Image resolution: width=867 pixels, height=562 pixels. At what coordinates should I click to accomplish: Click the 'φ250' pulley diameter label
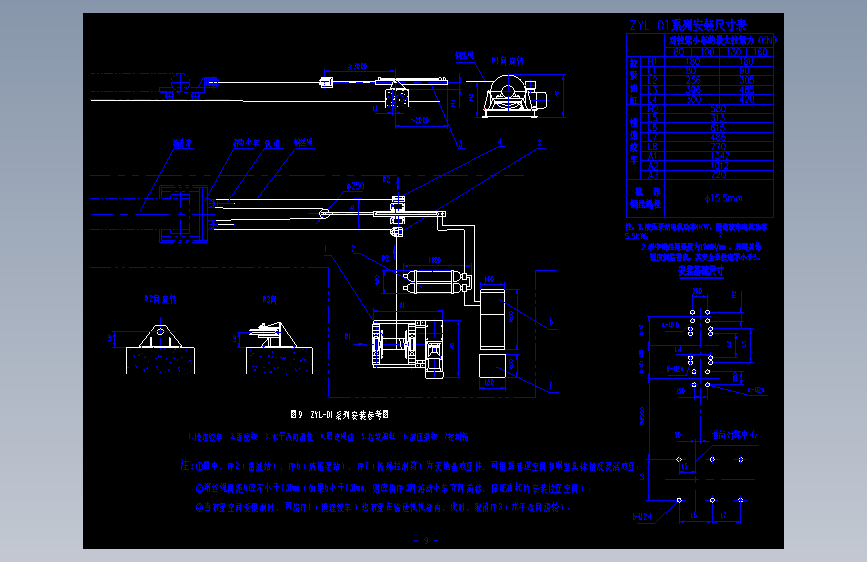(x=355, y=186)
